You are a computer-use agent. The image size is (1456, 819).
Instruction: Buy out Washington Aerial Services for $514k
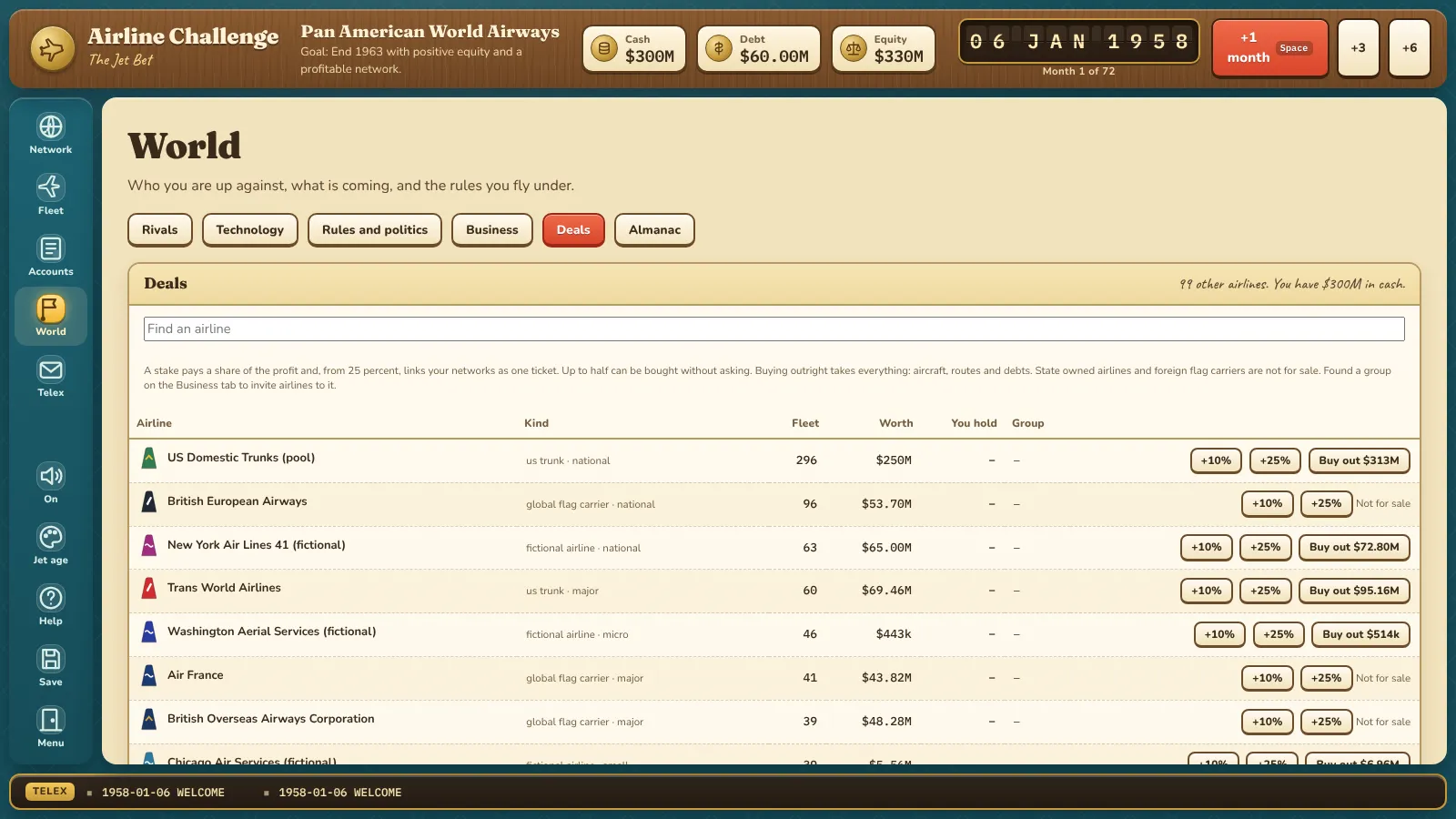point(1360,634)
